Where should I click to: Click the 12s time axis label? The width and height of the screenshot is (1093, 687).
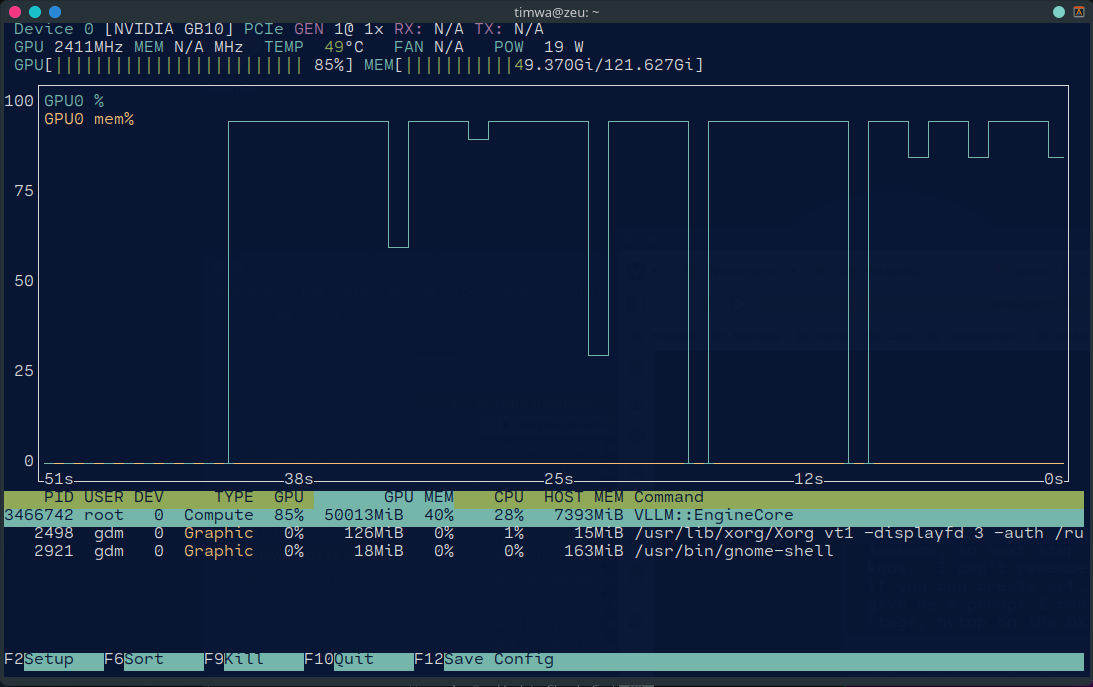click(809, 479)
